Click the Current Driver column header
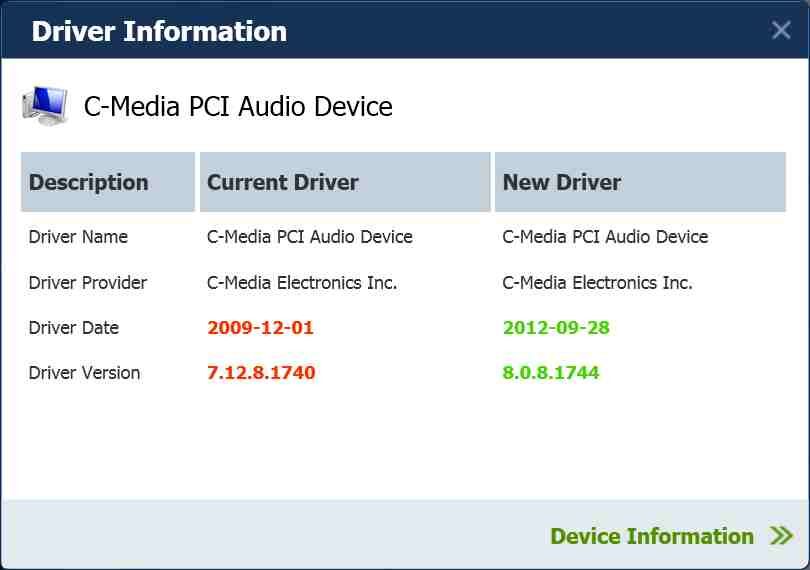This screenshot has height=570, width=810. [282, 182]
